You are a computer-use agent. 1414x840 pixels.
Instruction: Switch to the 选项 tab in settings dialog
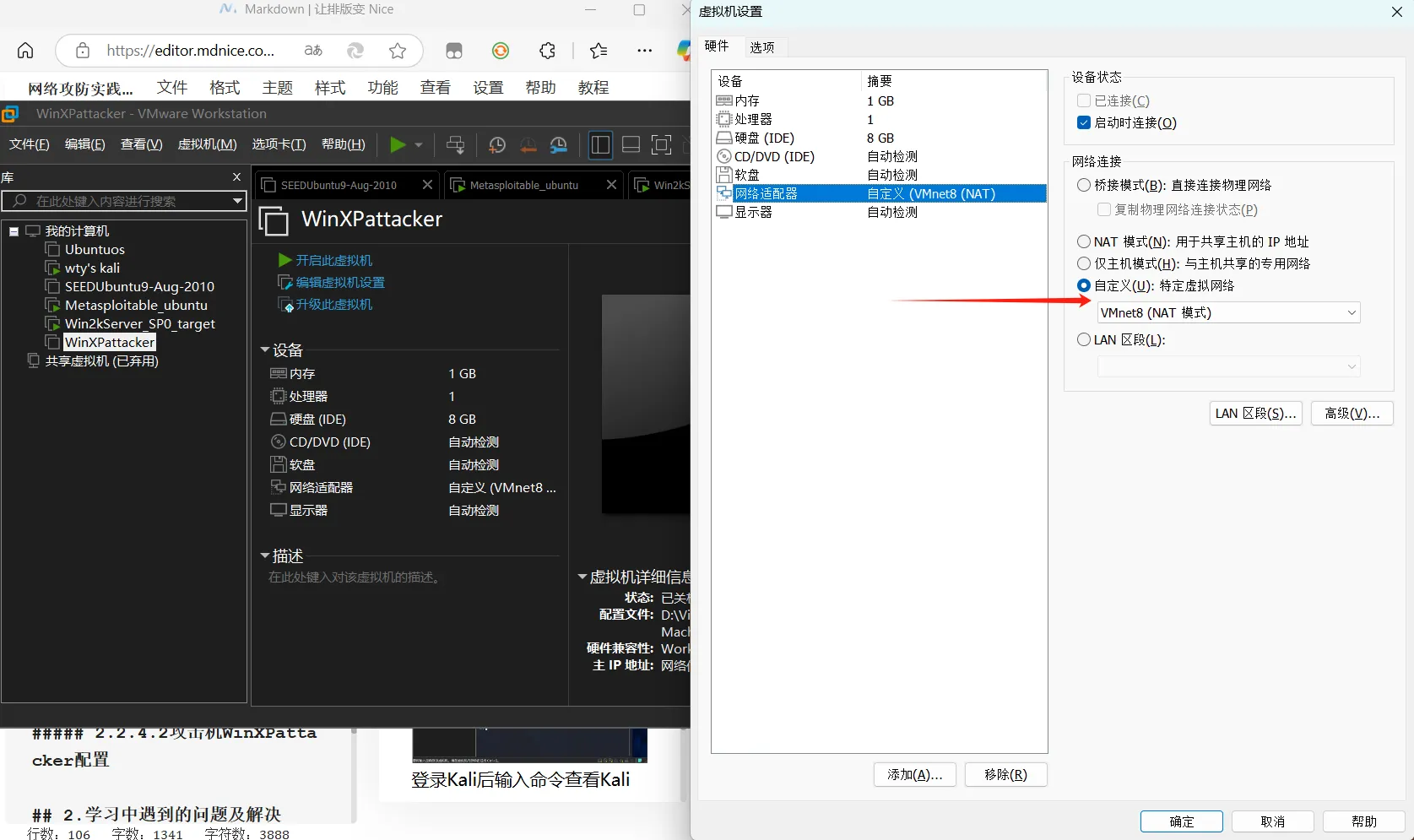click(x=761, y=47)
